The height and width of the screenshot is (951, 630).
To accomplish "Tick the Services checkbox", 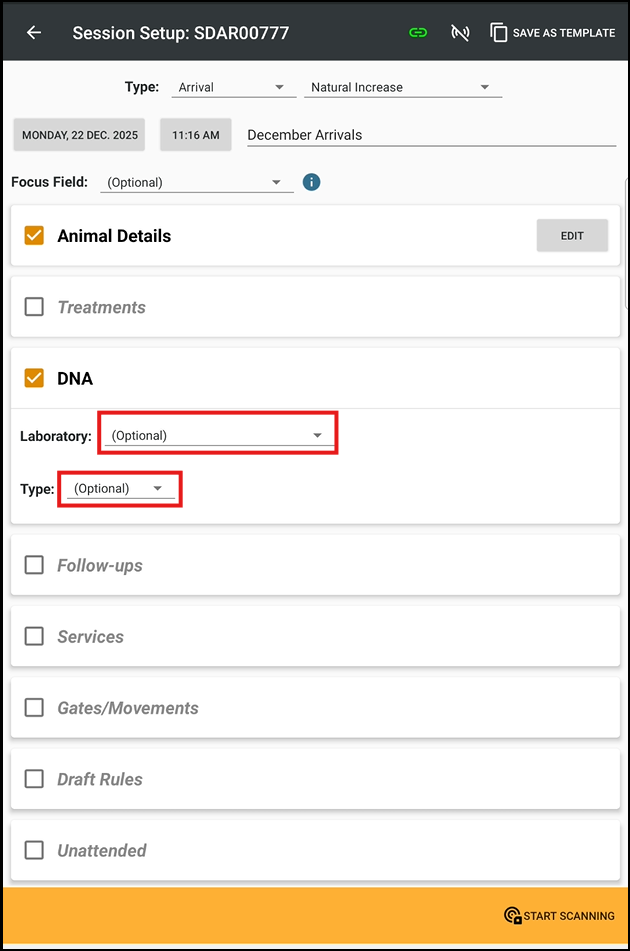I will (x=35, y=636).
